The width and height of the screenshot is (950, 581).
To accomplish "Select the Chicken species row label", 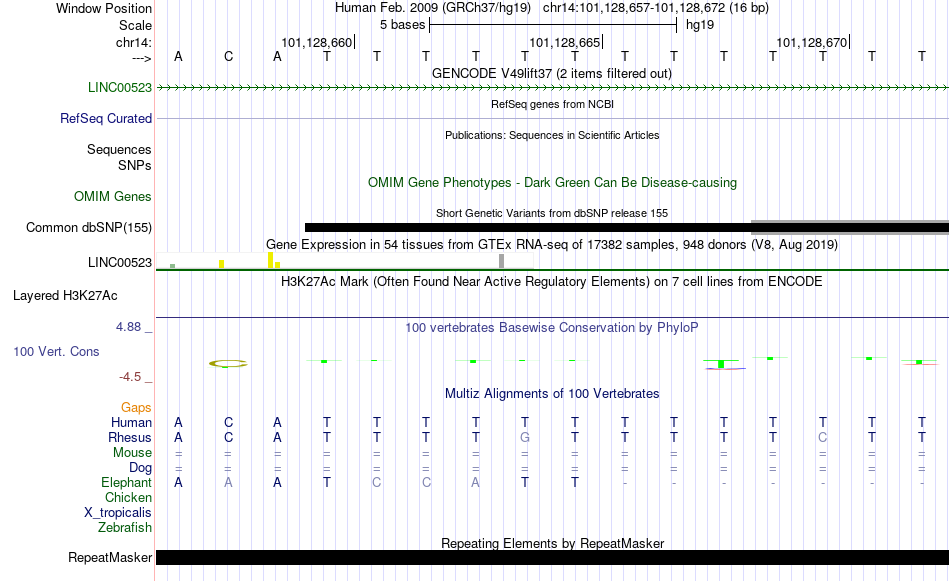I will tap(128, 497).
